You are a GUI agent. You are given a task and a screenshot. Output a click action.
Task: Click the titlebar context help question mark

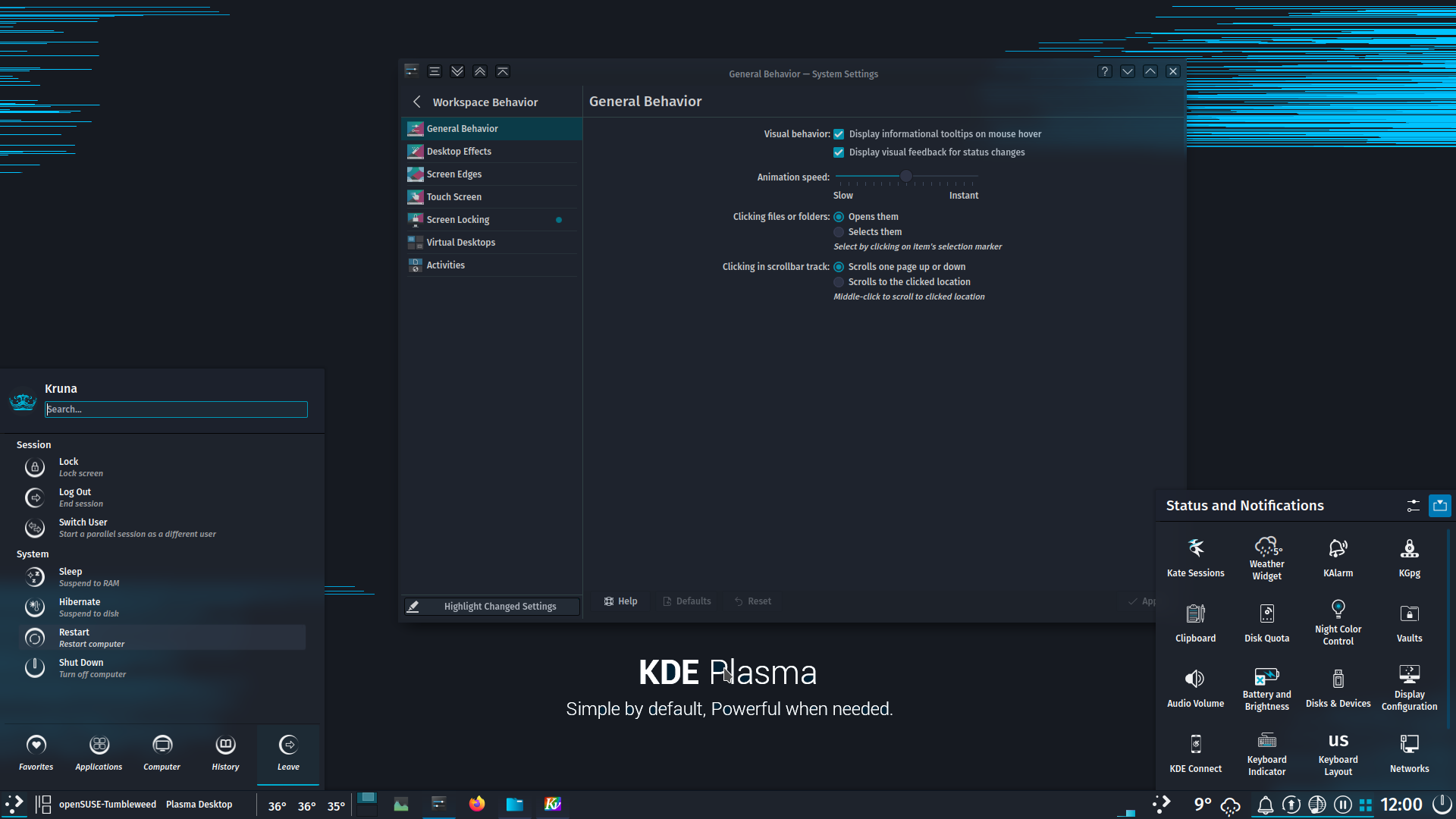tap(1105, 71)
